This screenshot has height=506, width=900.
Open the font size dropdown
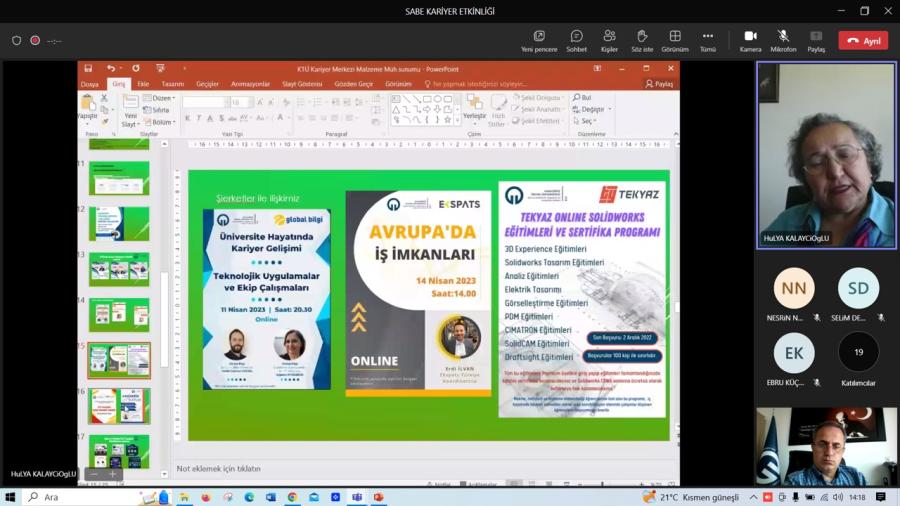tap(250, 103)
